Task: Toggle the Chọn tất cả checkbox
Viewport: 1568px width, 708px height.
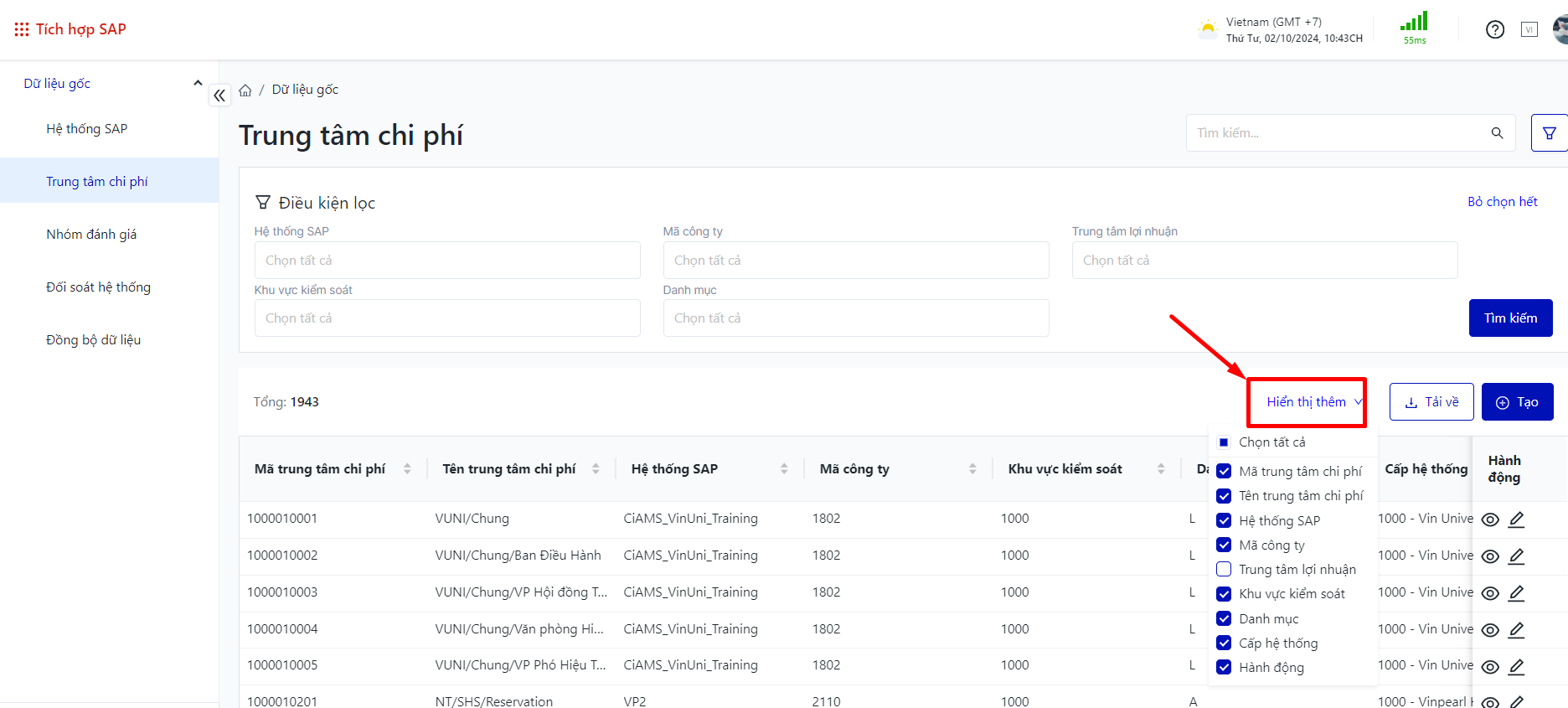Action: 1224,442
